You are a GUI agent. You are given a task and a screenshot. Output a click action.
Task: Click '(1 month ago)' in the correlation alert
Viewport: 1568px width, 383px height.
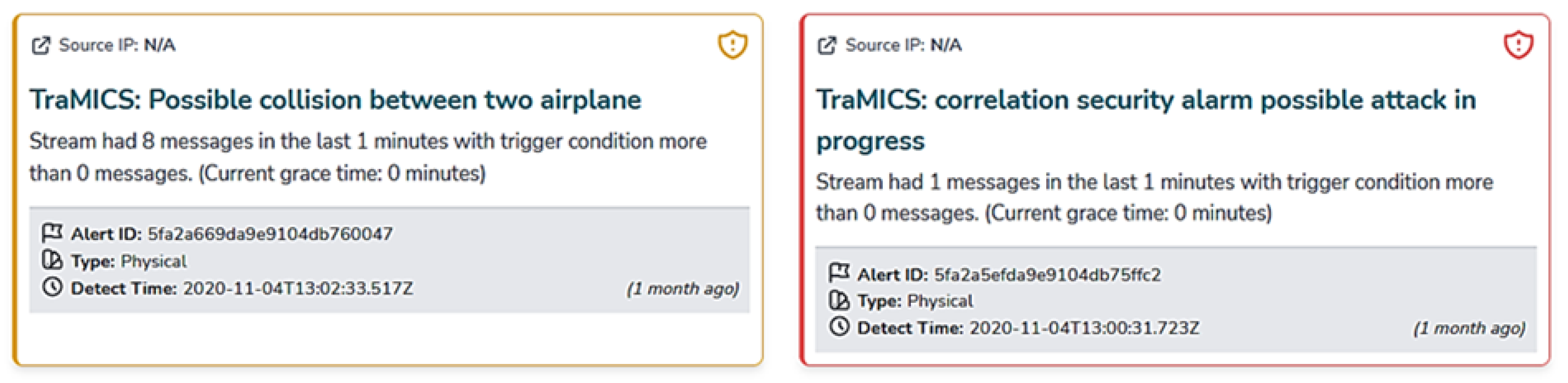coord(1469,328)
